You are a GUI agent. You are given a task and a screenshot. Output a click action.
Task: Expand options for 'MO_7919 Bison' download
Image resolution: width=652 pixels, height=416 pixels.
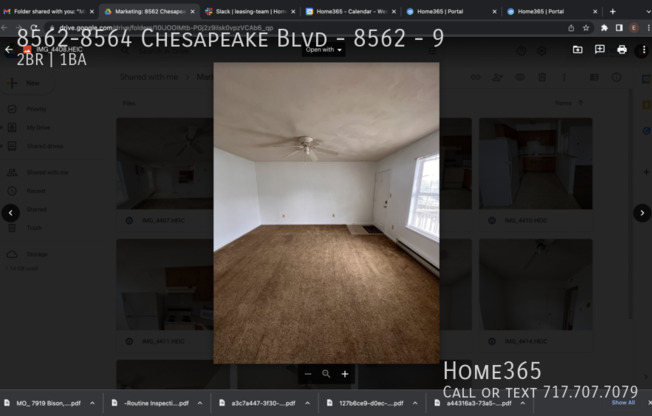coord(92,403)
